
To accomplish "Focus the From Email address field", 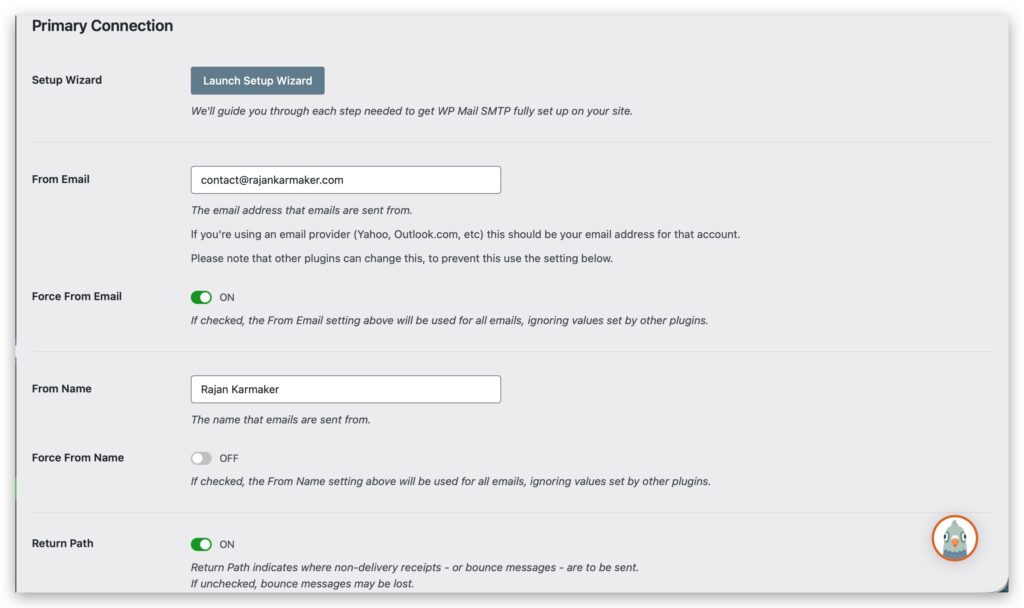I will [345, 180].
